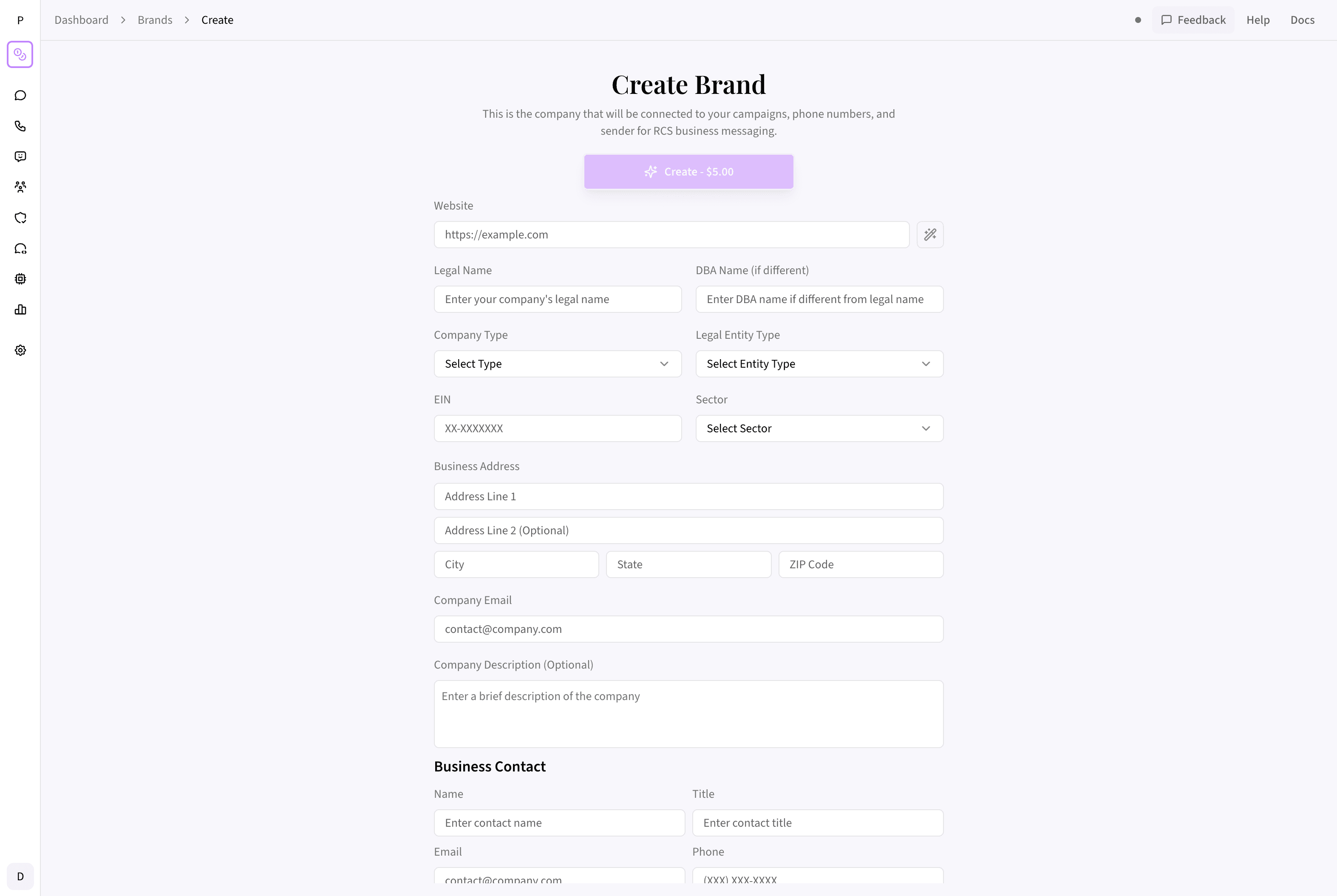Open the Select Type dropdown under Company Type
Screen dimensions: 1337x896
point(557,364)
